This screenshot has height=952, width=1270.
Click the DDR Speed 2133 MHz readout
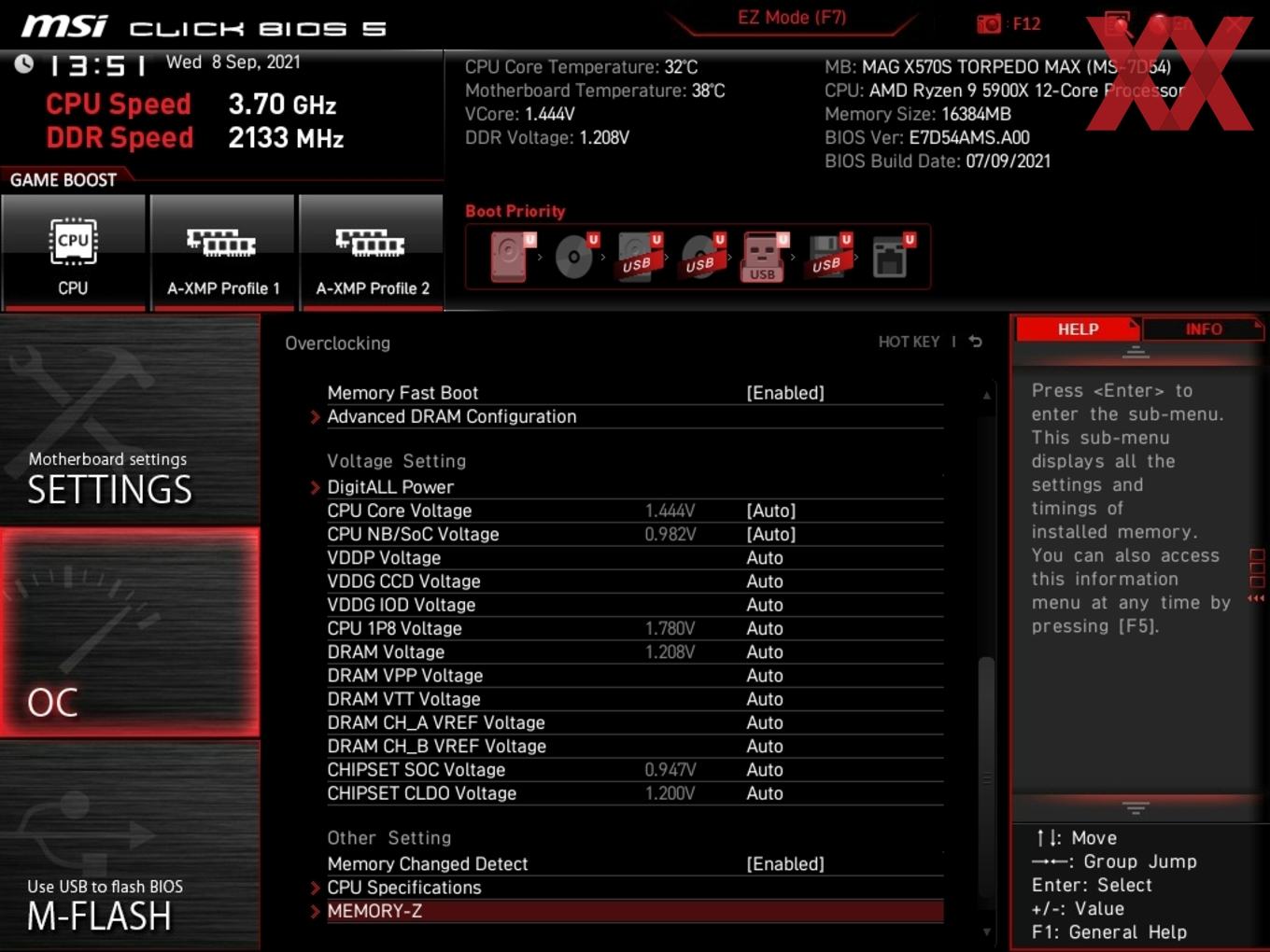pyautogui.click(x=195, y=138)
